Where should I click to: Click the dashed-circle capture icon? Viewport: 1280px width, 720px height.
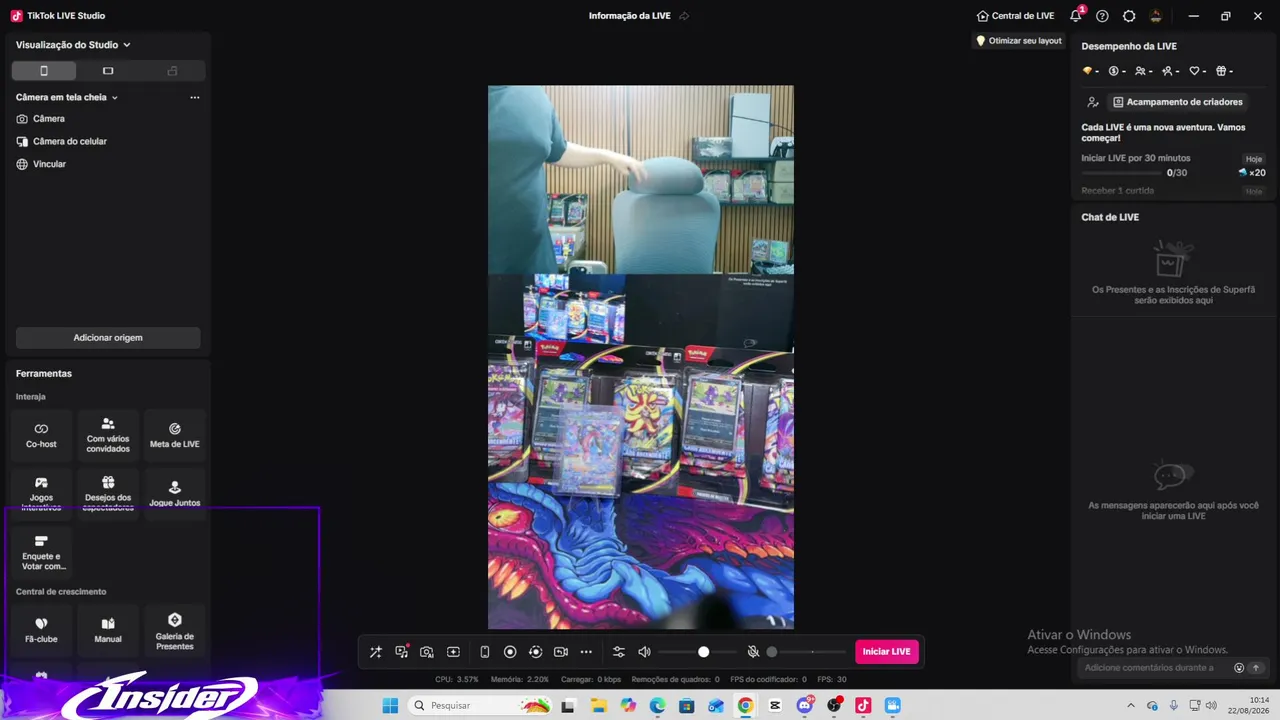coord(535,652)
